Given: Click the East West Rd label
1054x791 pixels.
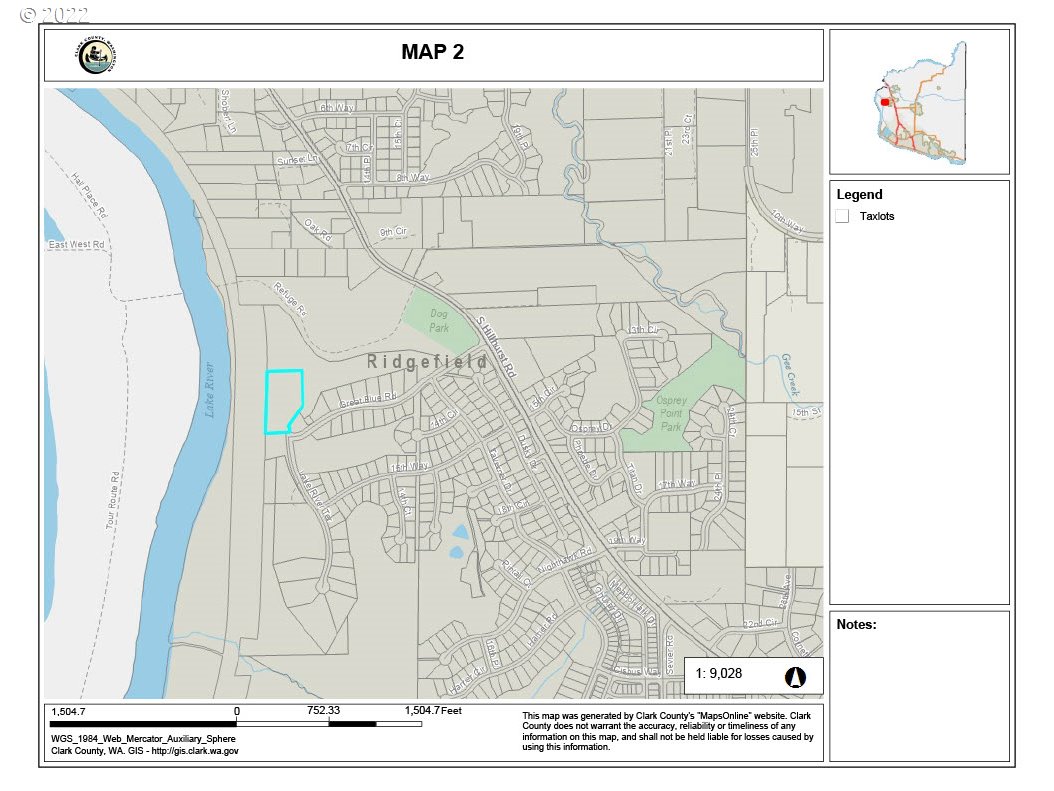Looking at the screenshot, I should (x=77, y=245).
